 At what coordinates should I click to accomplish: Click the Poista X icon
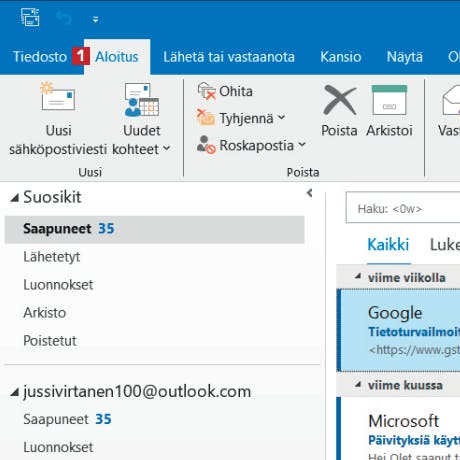(339, 100)
